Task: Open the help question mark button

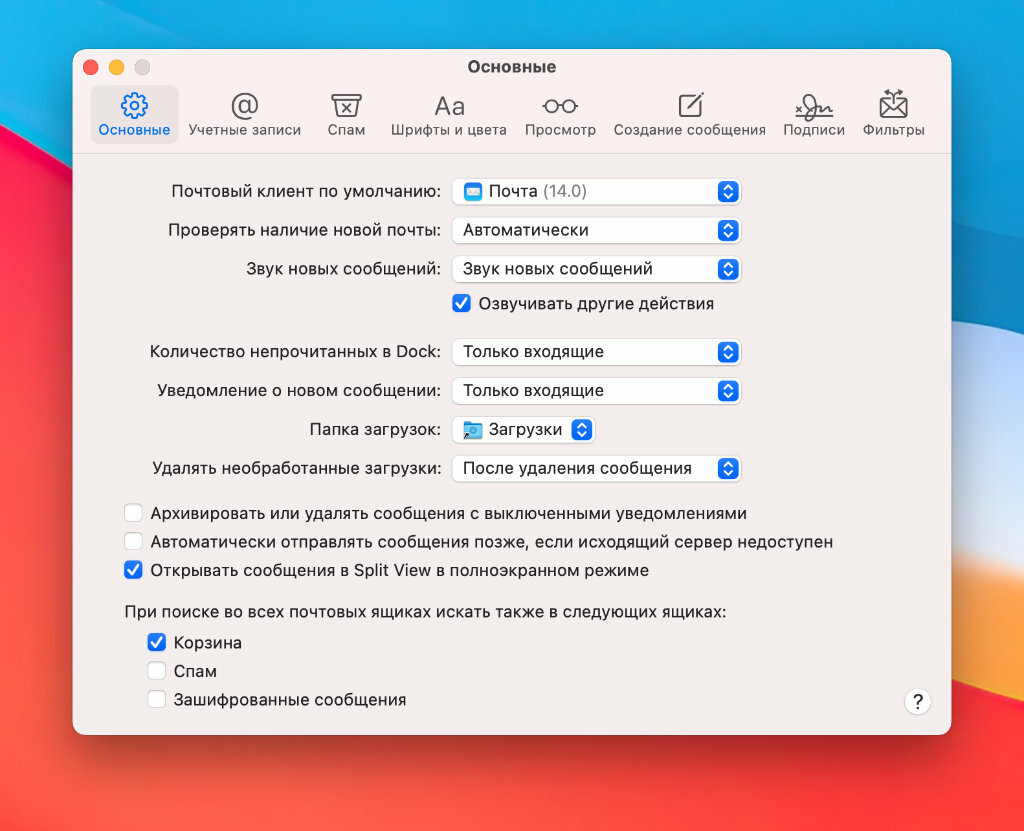Action: click(918, 702)
